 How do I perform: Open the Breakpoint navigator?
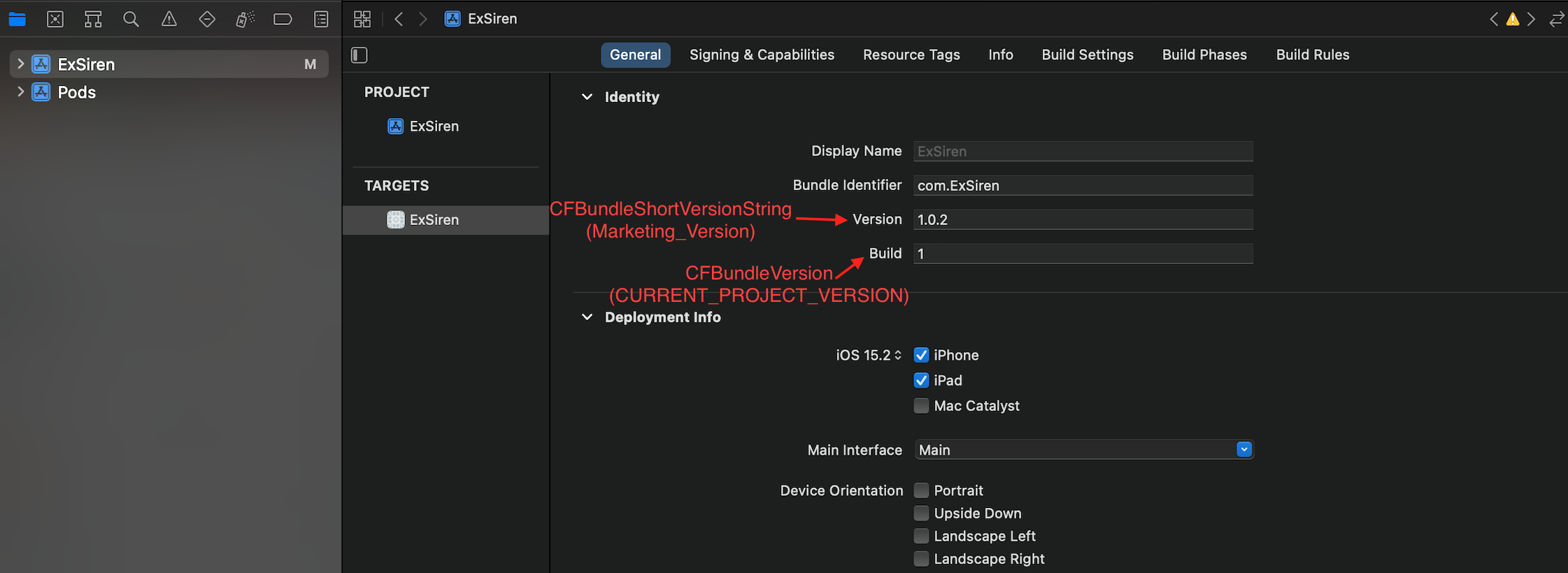tap(283, 20)
